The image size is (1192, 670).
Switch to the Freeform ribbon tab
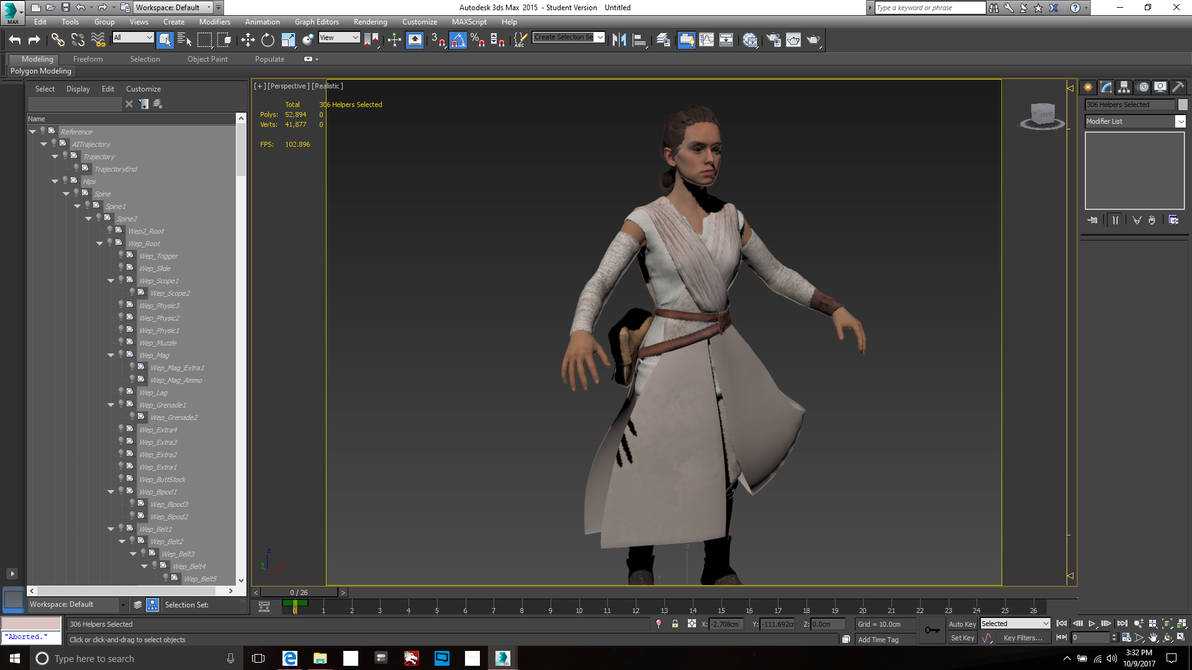[x=88, y=59]
